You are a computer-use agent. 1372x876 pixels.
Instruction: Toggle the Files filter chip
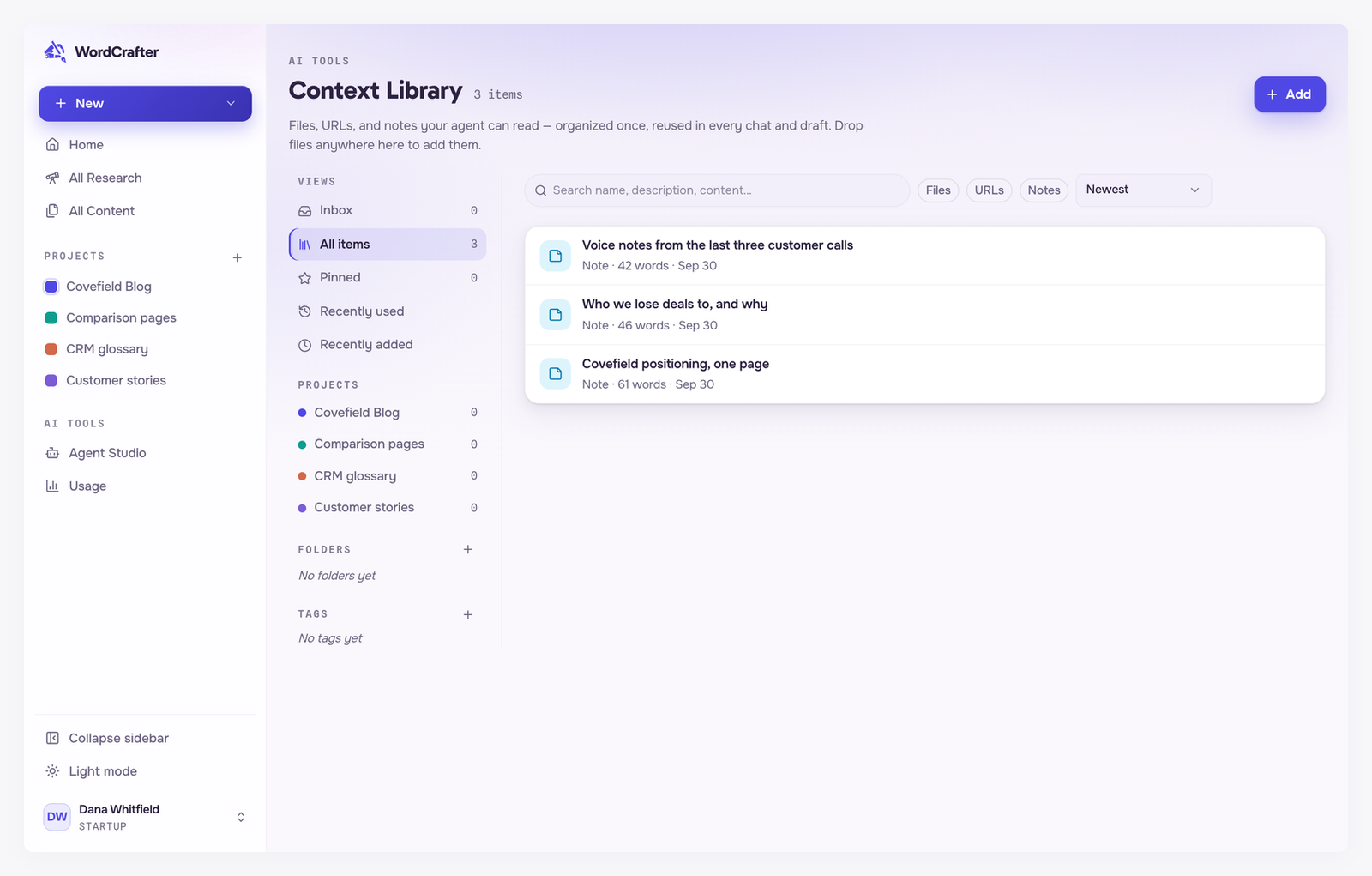pos(938,190)
